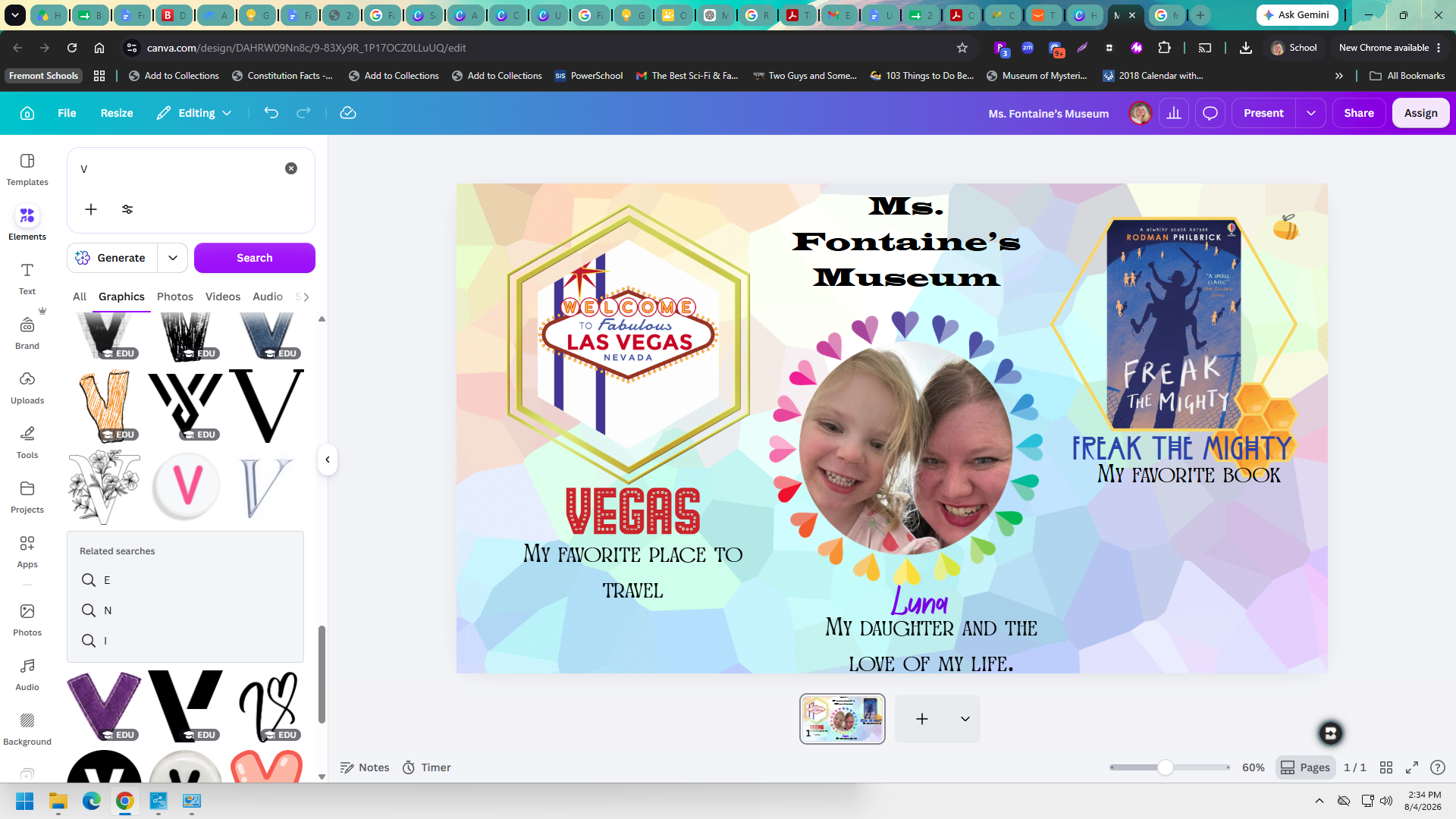Screen dimensions: 1456x819
Task: Expand the Generate options arrow
Action: pyautogui.click(x=173, y=258)
